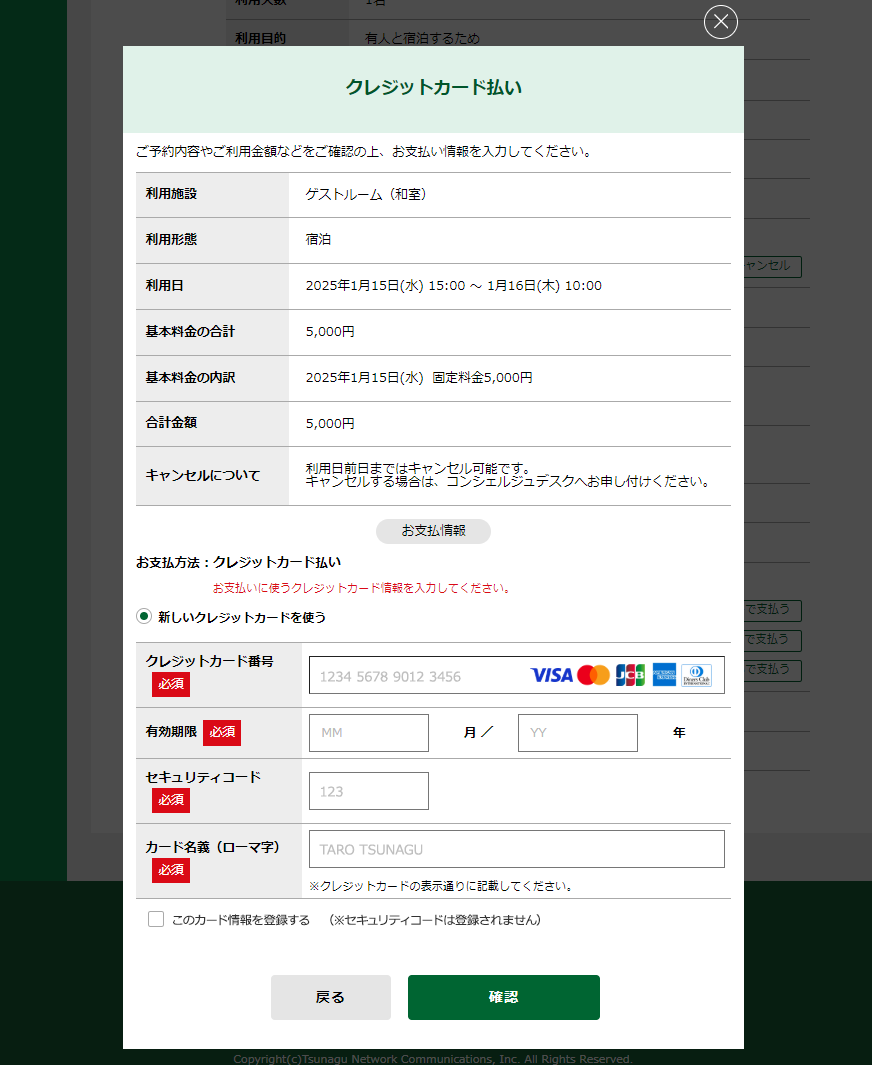872x1065 pixels.
Task: Click the red card information instruction text
Action: (x=361, y=588)
